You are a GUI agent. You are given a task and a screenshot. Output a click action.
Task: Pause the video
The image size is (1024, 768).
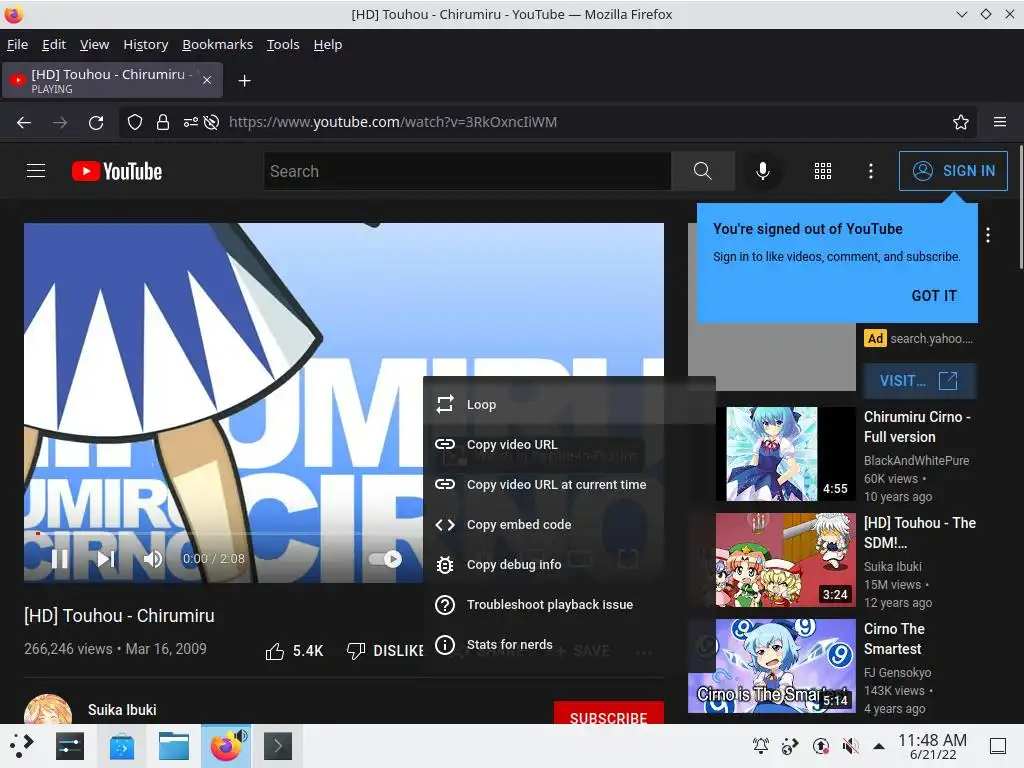click(59, 559)
